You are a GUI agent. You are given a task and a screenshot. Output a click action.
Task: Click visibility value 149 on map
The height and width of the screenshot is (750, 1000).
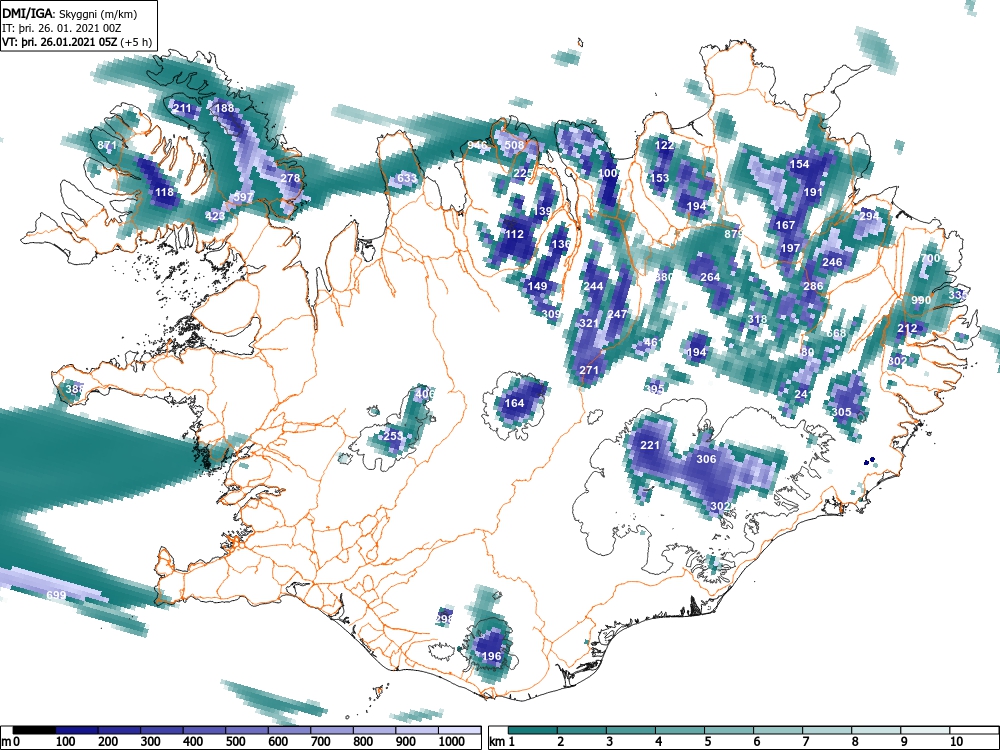tap(538, 286)
